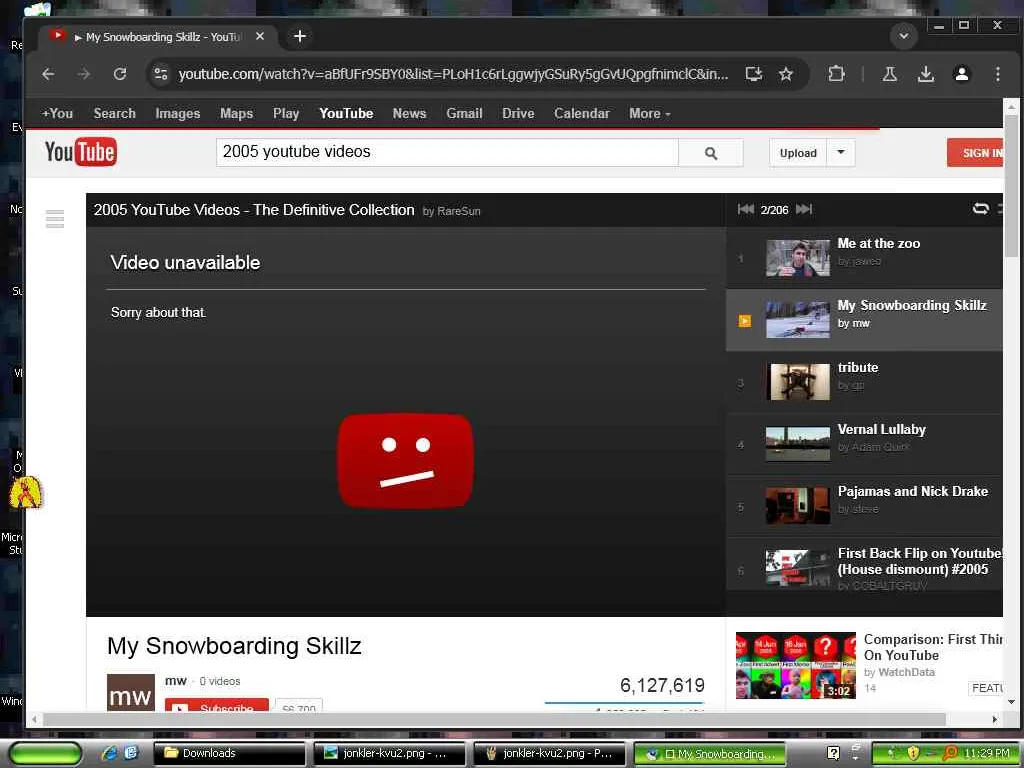Click the red Sign In button
This screenshot has width=1024, height=768.
coord(976,153)
